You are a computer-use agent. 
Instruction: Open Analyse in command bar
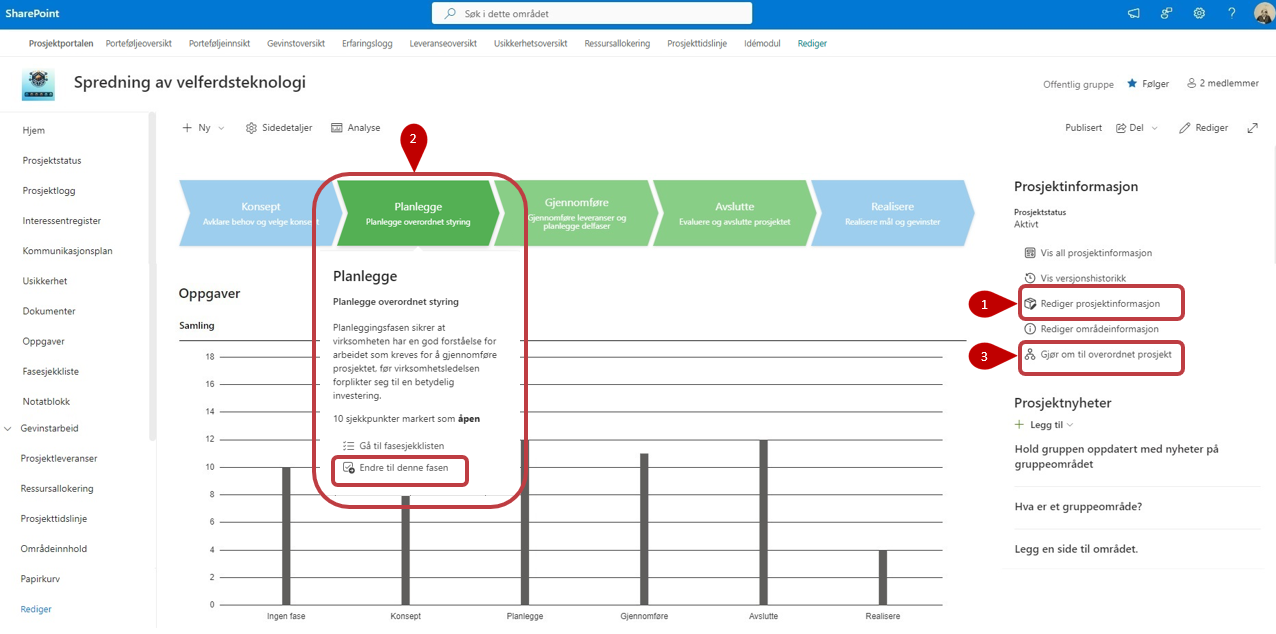355,128
